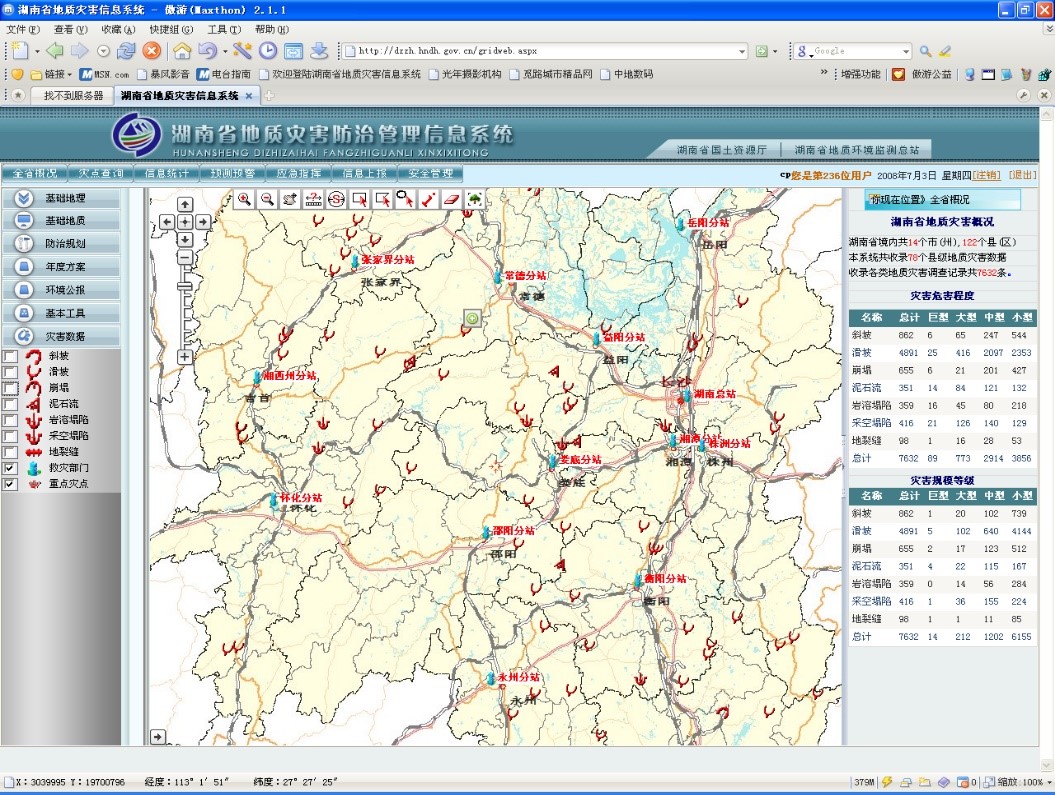1055x795 pixels.
Task: Enable the 滑坡 layer checkbox
Action: pyautogui.click(x=10, y=372)
